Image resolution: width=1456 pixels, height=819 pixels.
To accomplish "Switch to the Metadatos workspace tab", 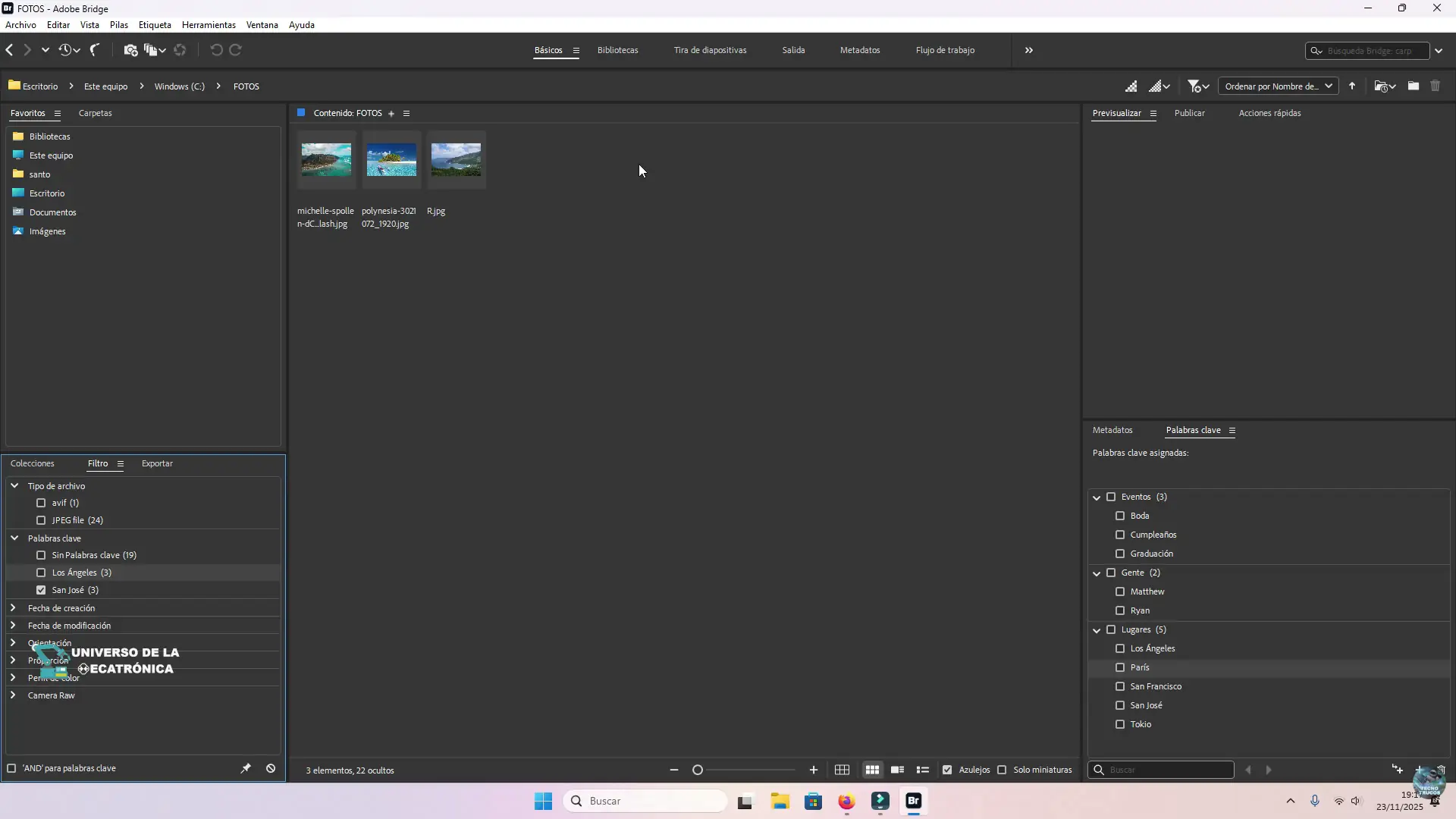I will [x=860, y=50].
